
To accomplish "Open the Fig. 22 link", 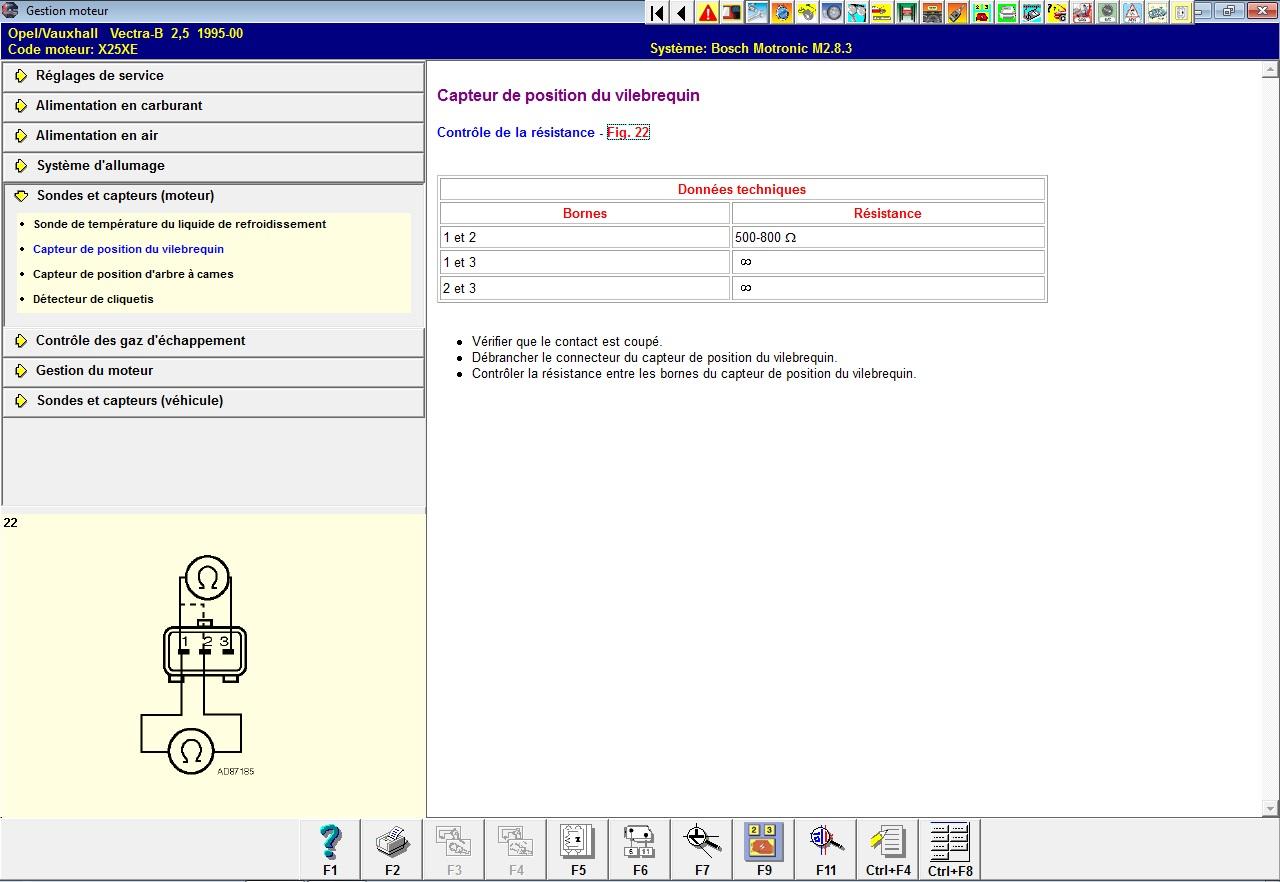I will 628,133.
